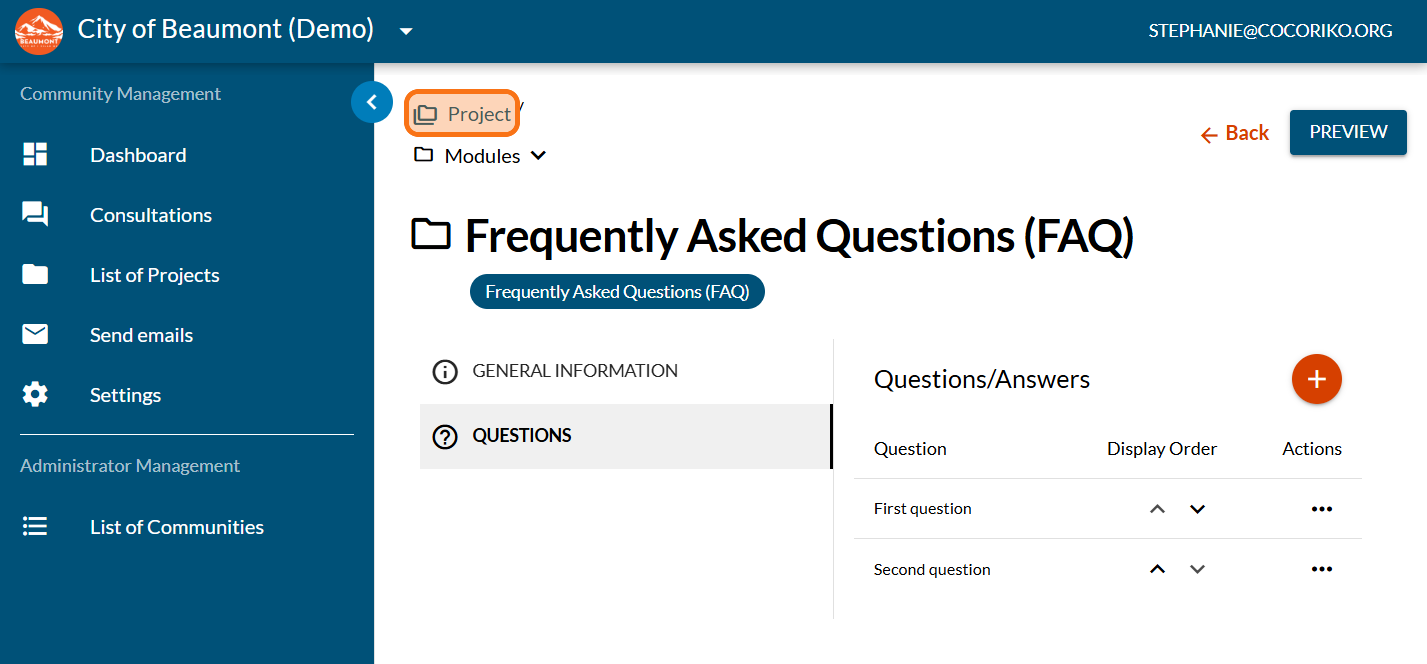Navigate to List of Projects
The image size is (1427, 664).
154,275
